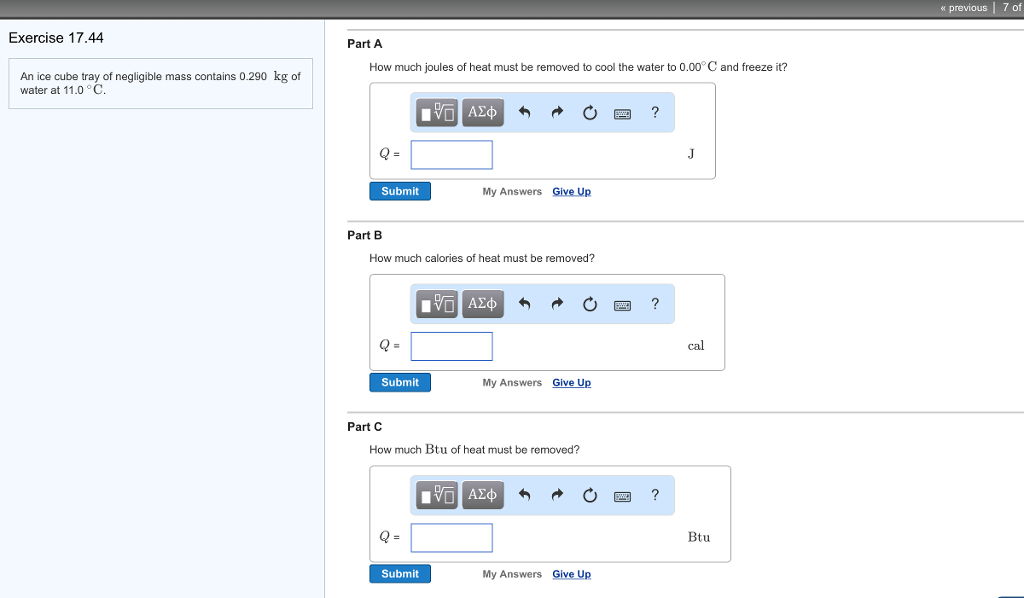The width and height of the screenshot is (1024, 598).
Task: View My Answers for Part A
Action: point(512,191)
